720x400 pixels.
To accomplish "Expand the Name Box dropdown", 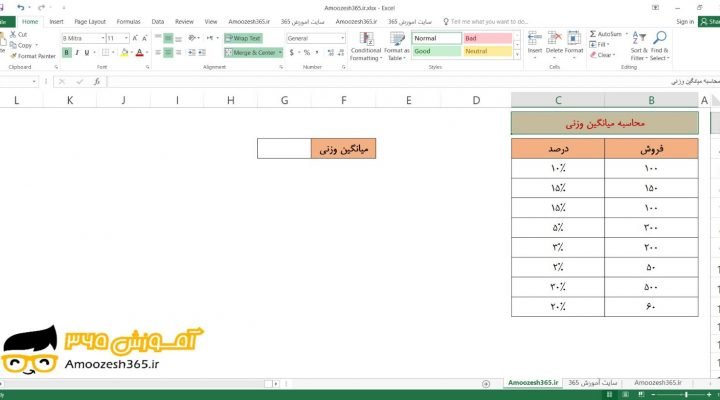I will tap(34, 81).
